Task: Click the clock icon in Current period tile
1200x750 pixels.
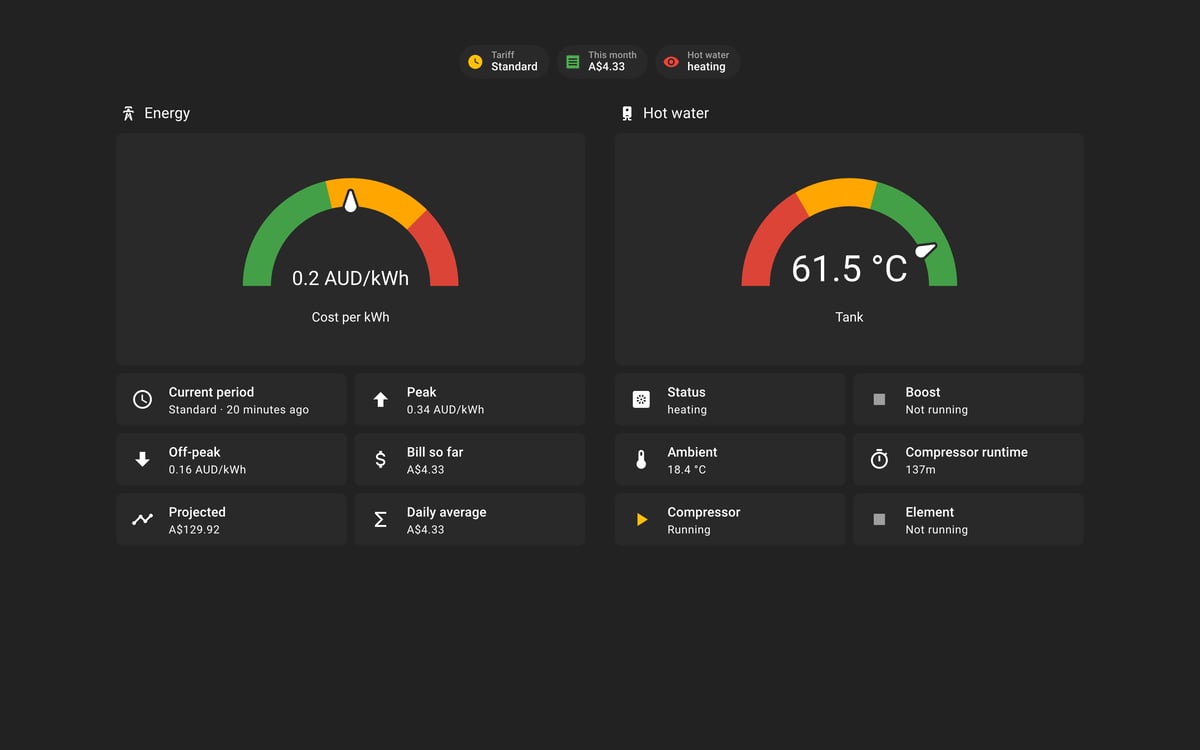Action: point(142,400)
